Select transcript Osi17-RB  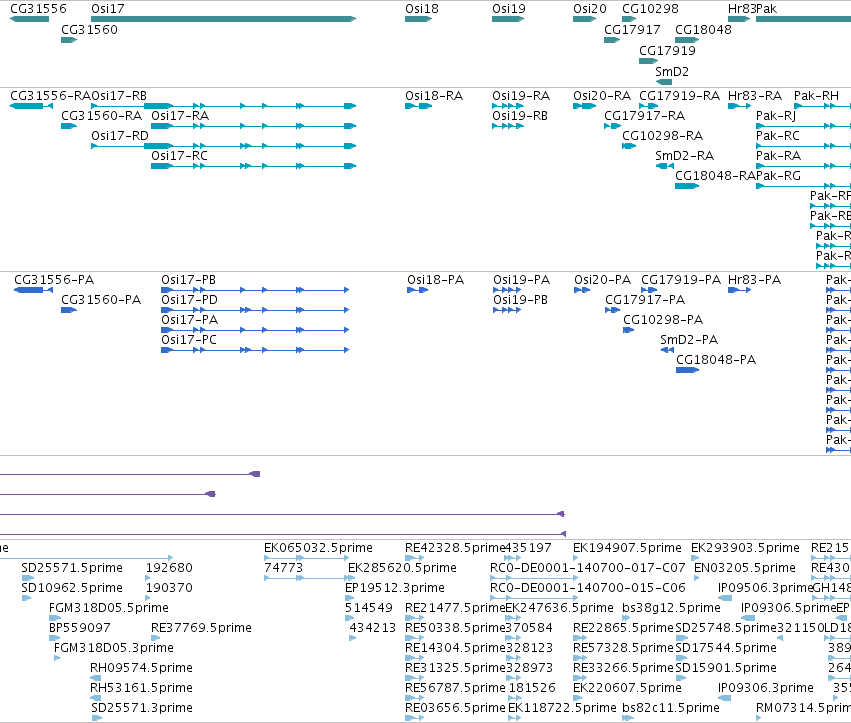[x=119, y=96]
